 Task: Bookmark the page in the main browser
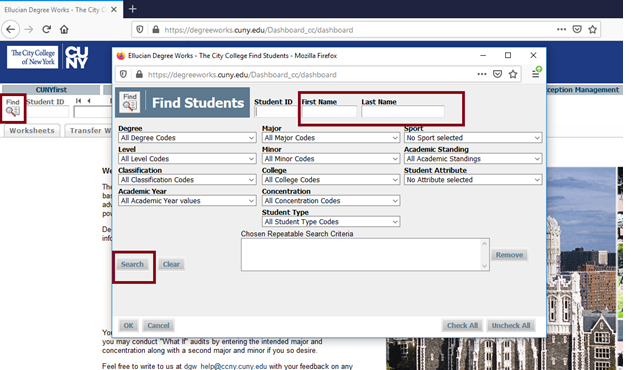[593, 29]
